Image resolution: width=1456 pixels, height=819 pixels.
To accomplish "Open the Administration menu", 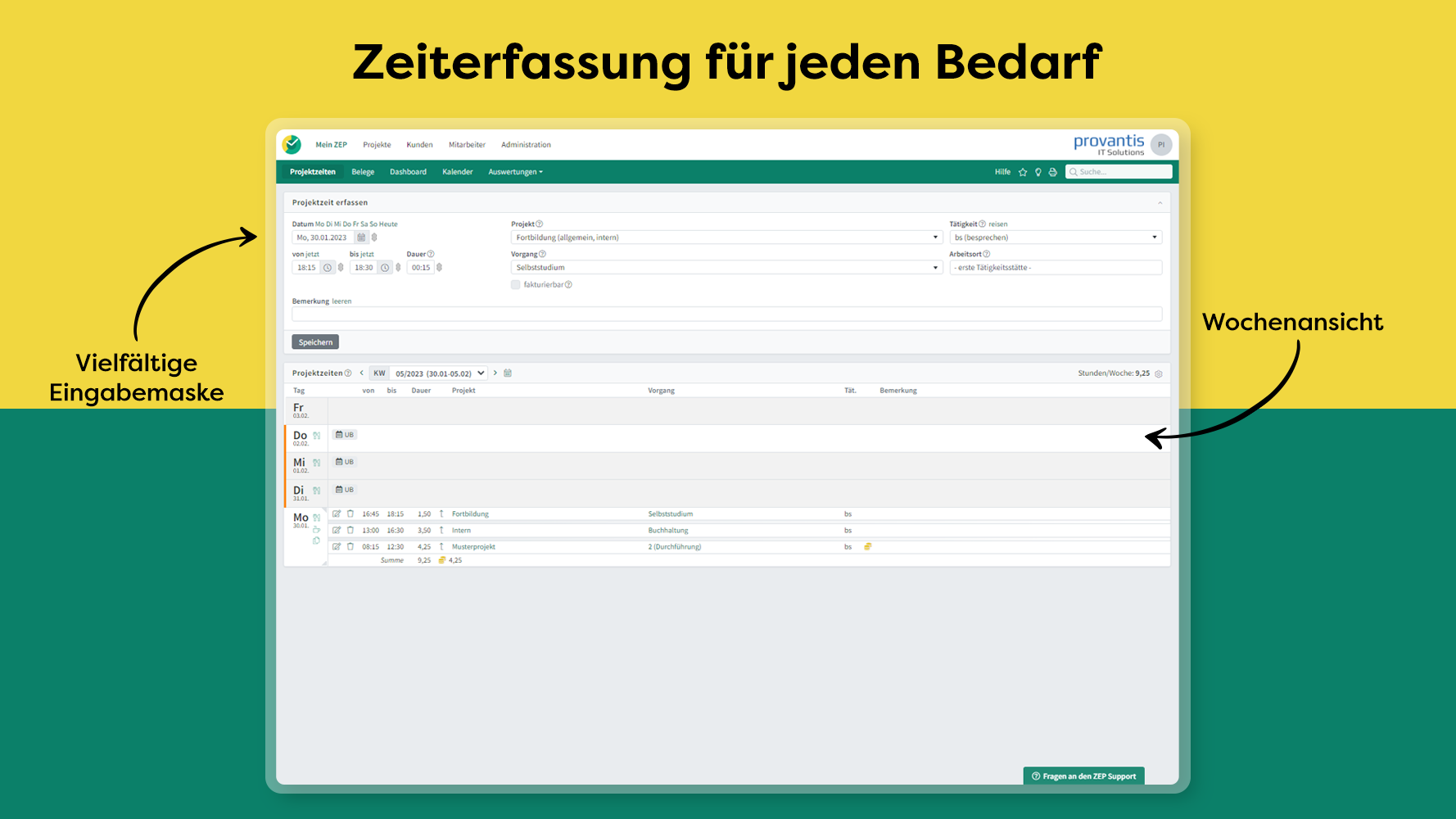I will tap(526, 145).
